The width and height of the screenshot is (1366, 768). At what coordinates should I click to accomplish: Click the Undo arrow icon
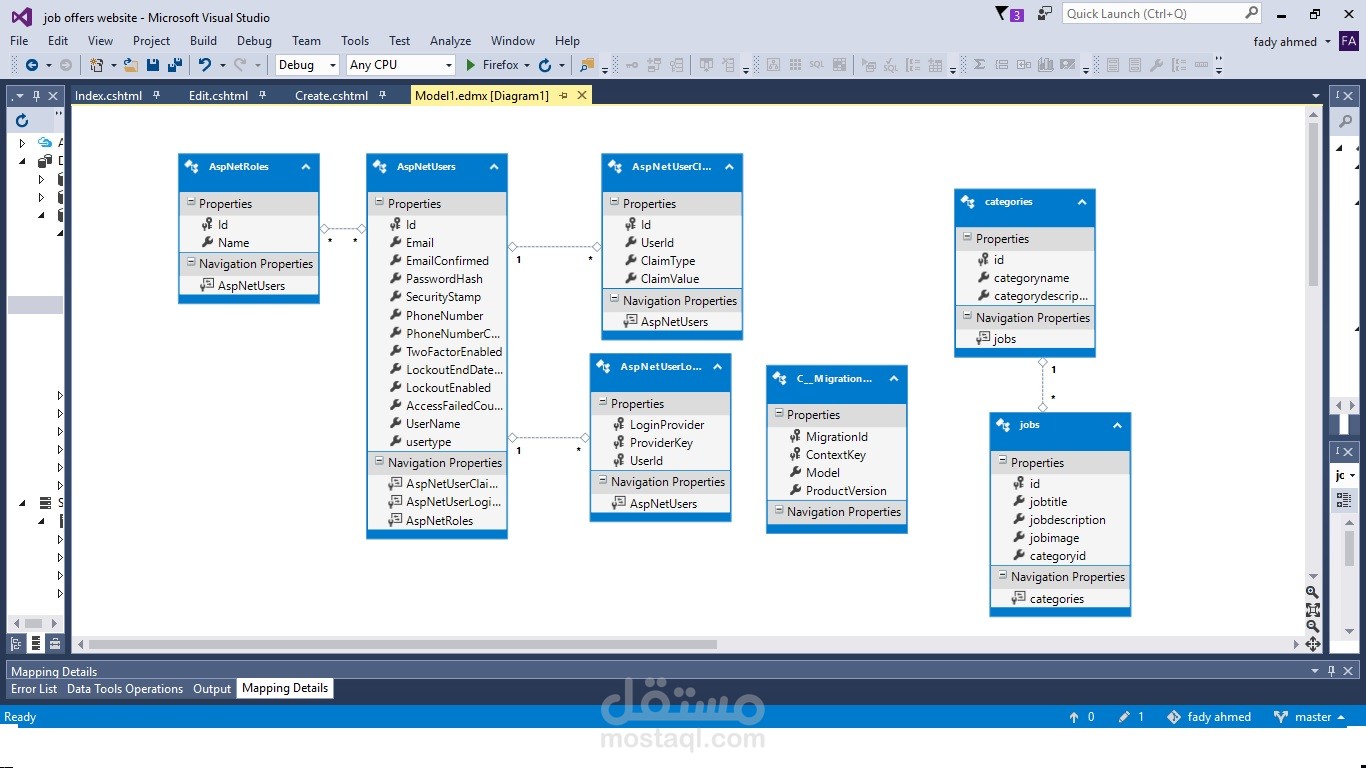click(x=204, y=65)
